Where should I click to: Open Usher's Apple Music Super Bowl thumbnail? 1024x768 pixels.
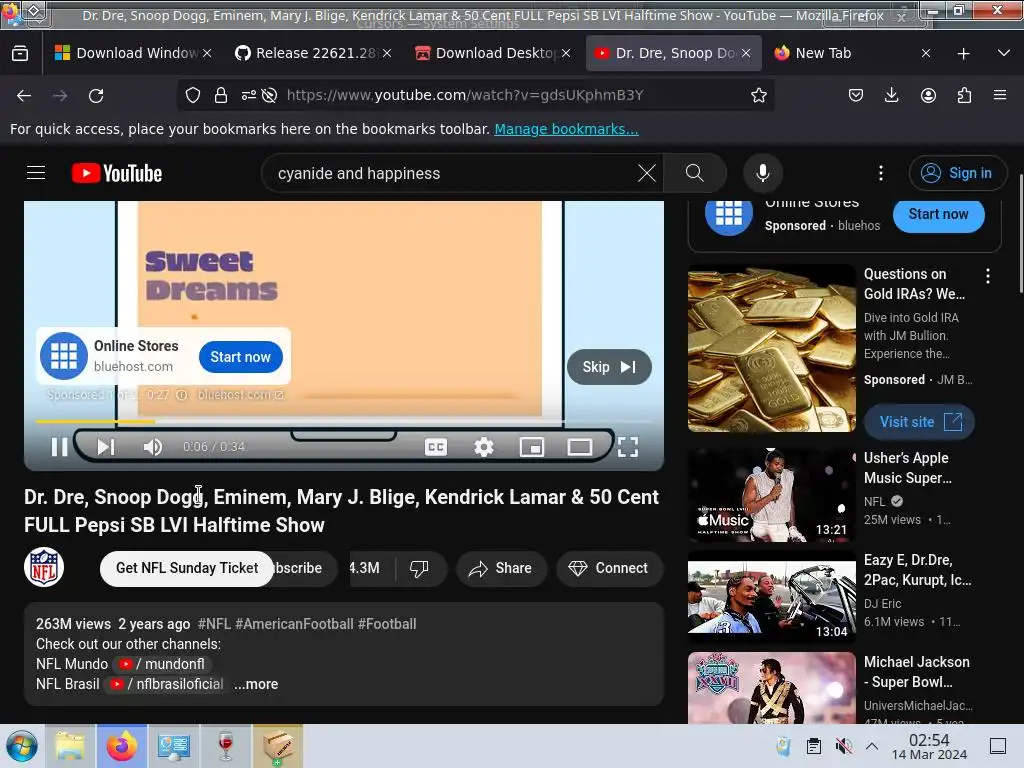pyautogui.click(x=771, y=494)
